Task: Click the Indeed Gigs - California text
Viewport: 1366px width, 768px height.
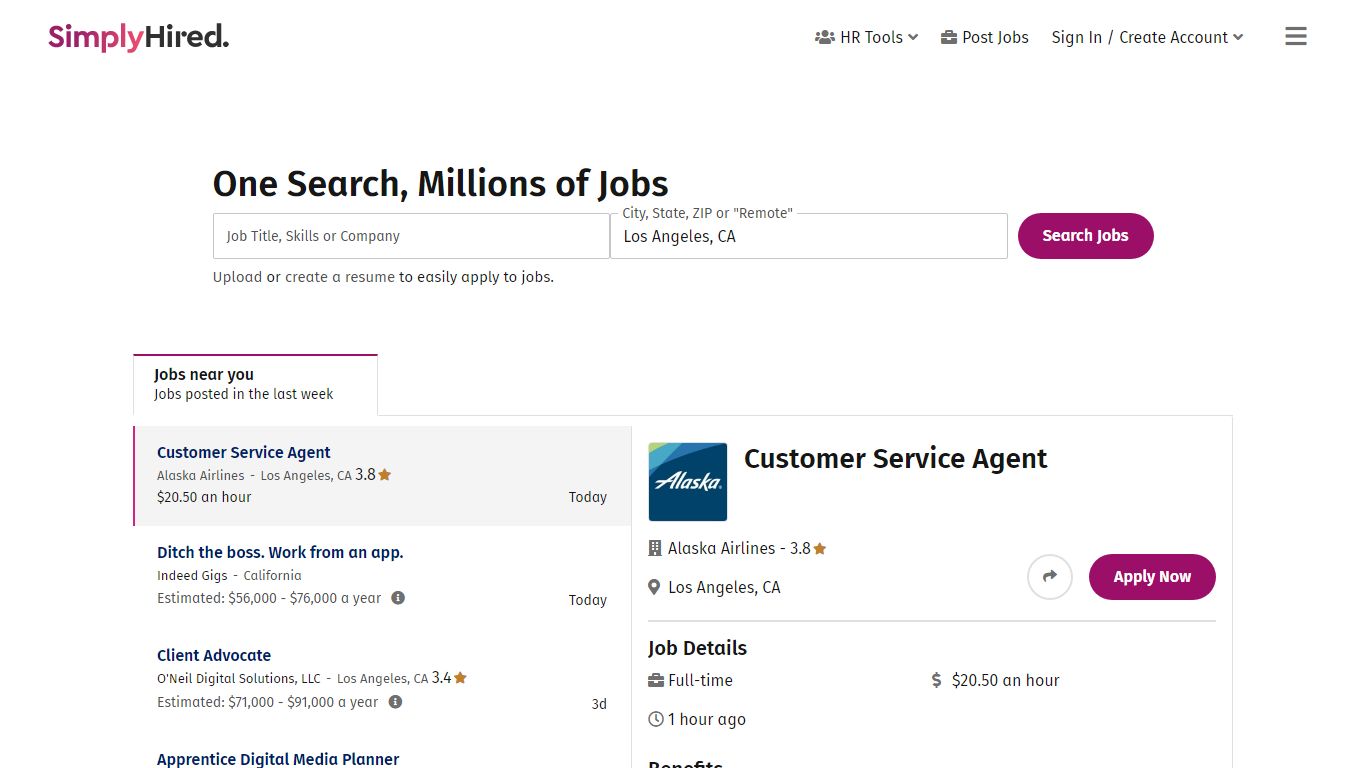Action: tap(229, 575)
